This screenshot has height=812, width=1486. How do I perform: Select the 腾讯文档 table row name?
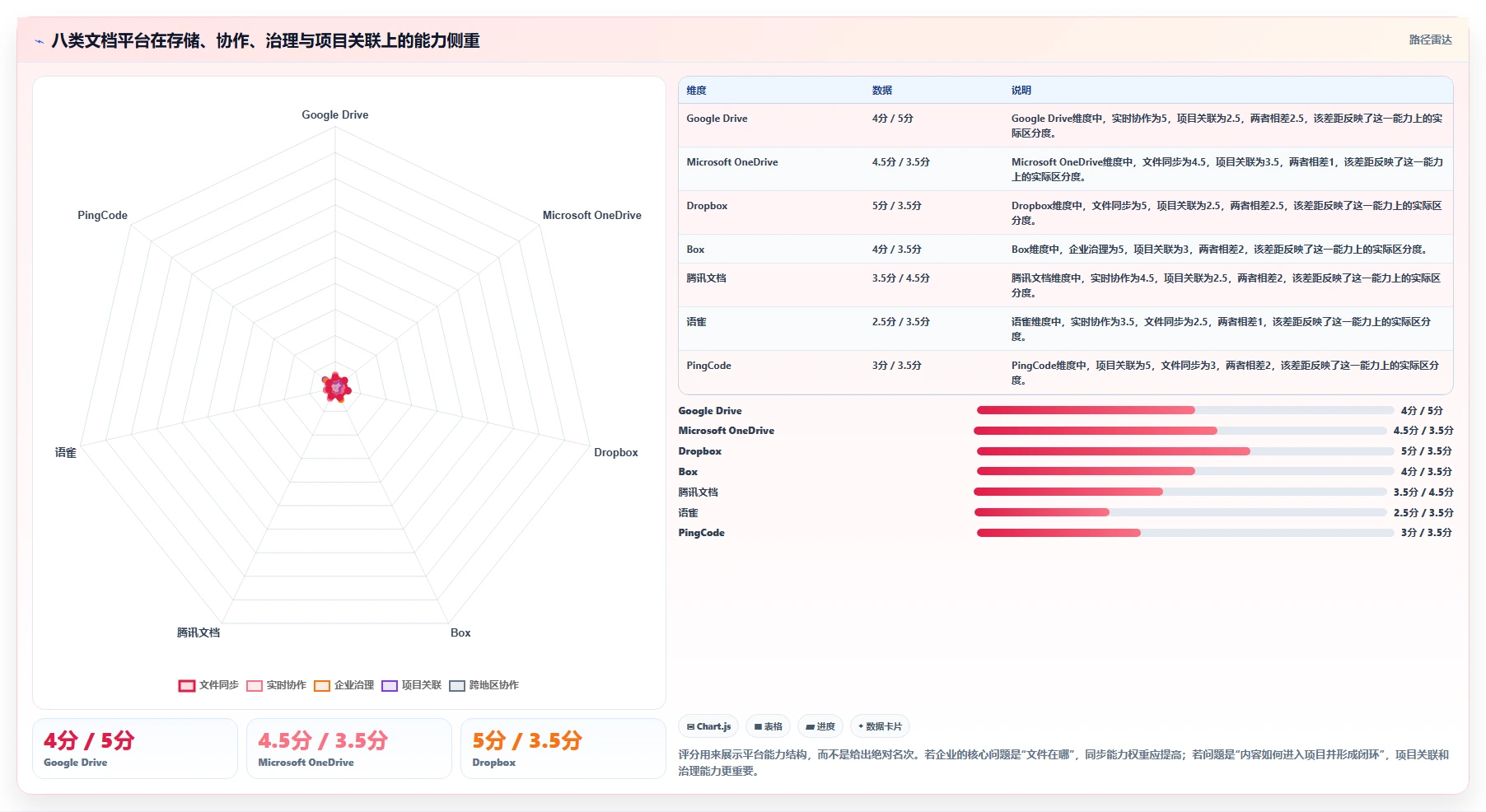706,278
